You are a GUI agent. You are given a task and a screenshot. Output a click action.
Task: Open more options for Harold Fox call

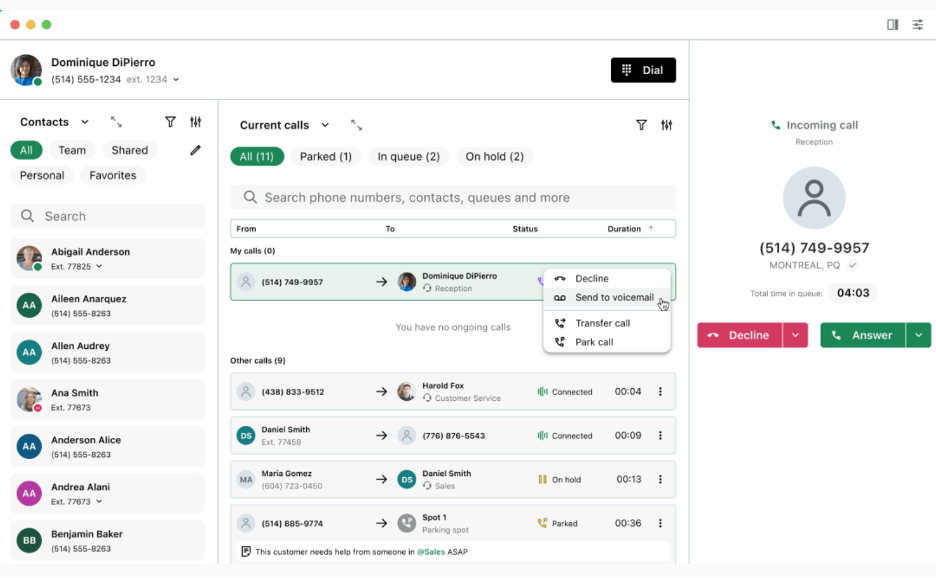click(x=660, y=392)
